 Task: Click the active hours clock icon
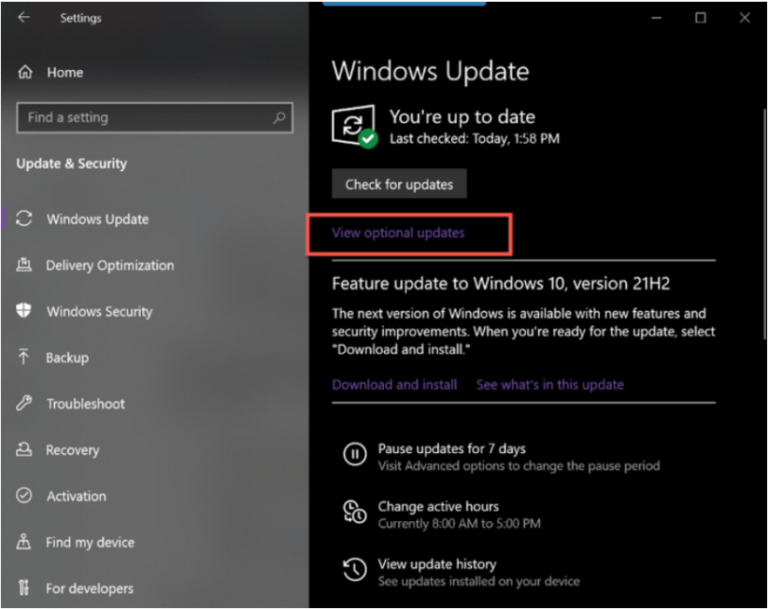[x=355, y=512]
